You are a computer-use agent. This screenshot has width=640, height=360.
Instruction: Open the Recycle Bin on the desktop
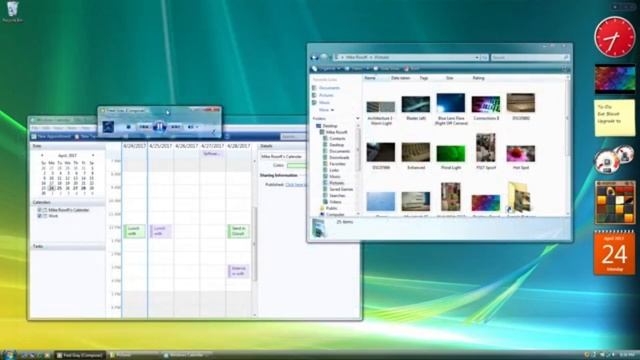point(12,11)
